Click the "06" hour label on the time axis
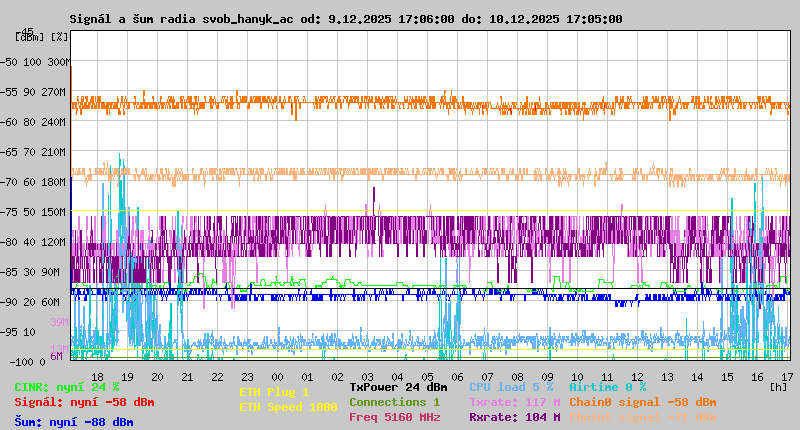Screen dimensions: 800x430 (458, 377)
